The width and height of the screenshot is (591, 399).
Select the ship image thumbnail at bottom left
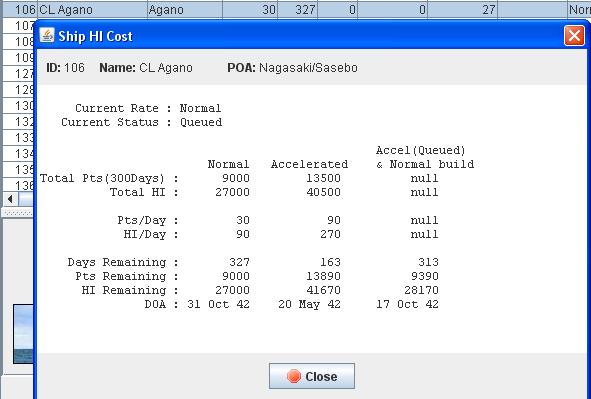(23, 334)
